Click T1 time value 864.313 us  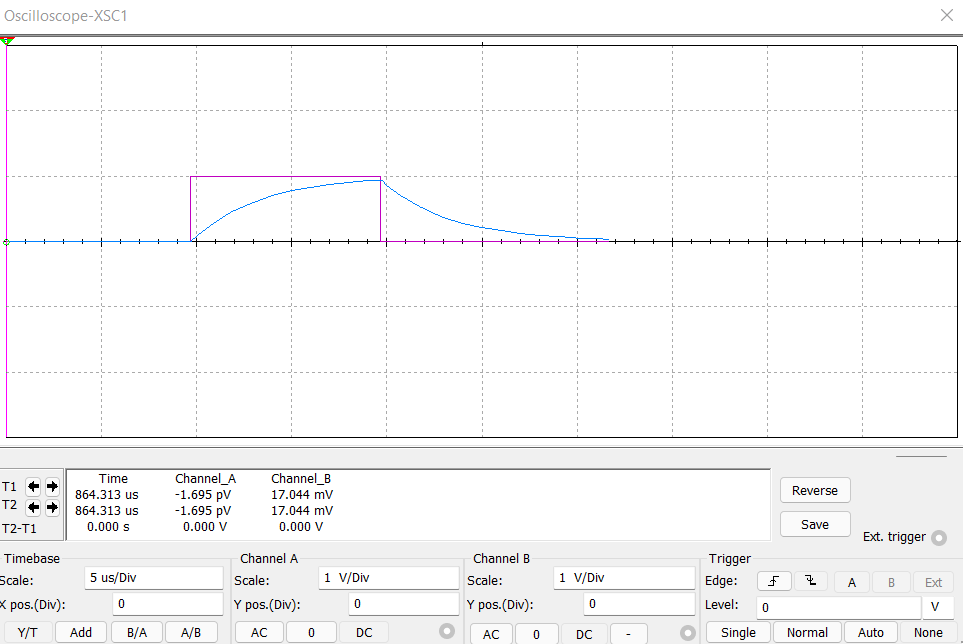107,495
